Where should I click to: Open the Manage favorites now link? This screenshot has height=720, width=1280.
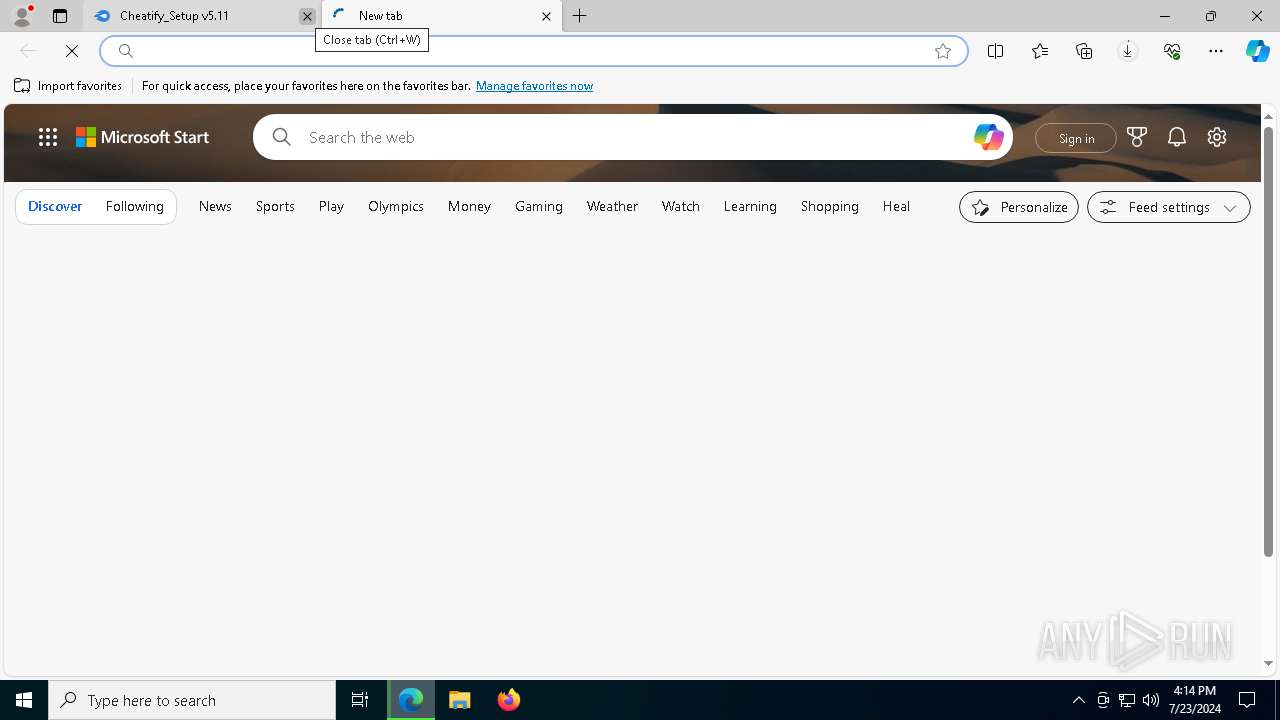click(534, 86)
